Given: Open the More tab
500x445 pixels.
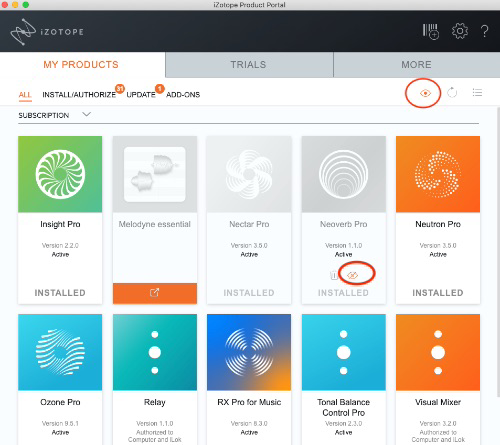Looking at the screenshot, I should (x=417, y=65).
